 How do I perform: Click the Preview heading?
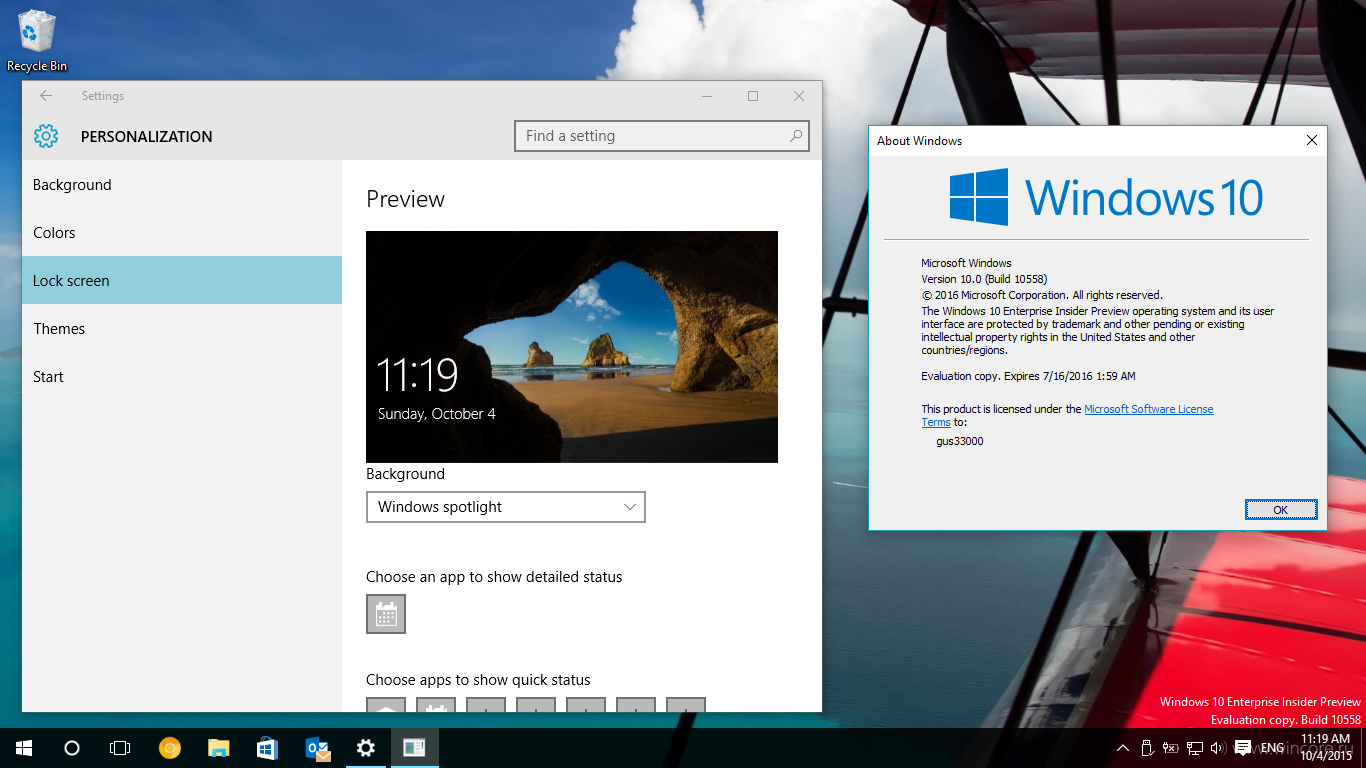pos(405,199)
